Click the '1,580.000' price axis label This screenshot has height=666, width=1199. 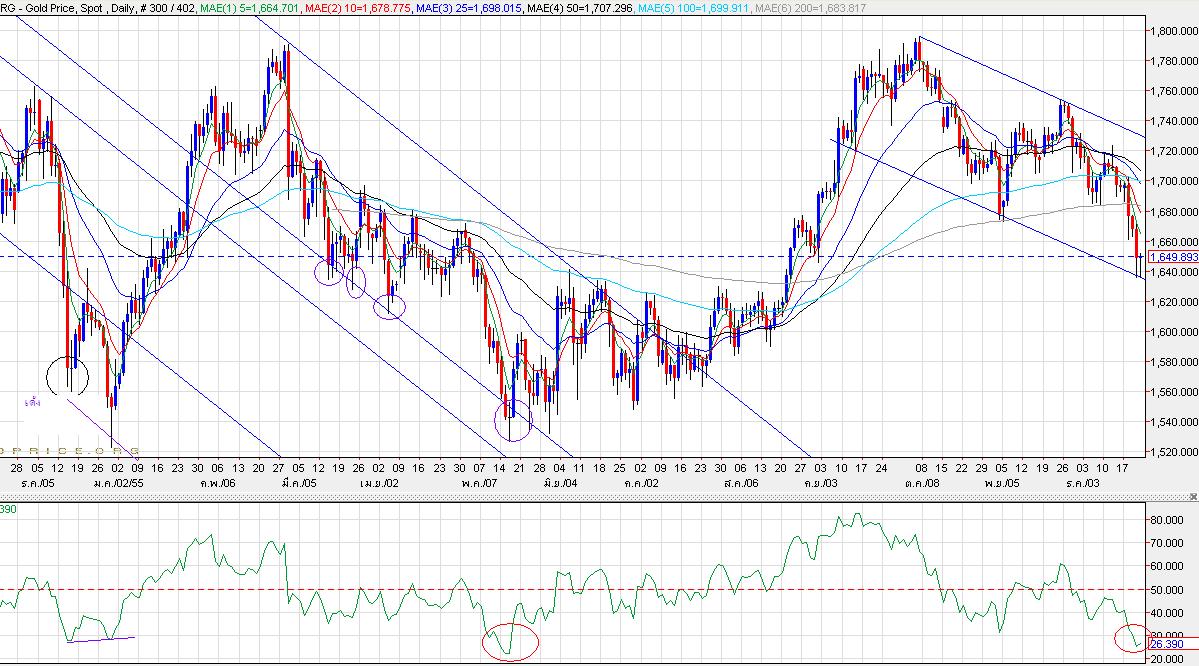(x=1174, y=362)
